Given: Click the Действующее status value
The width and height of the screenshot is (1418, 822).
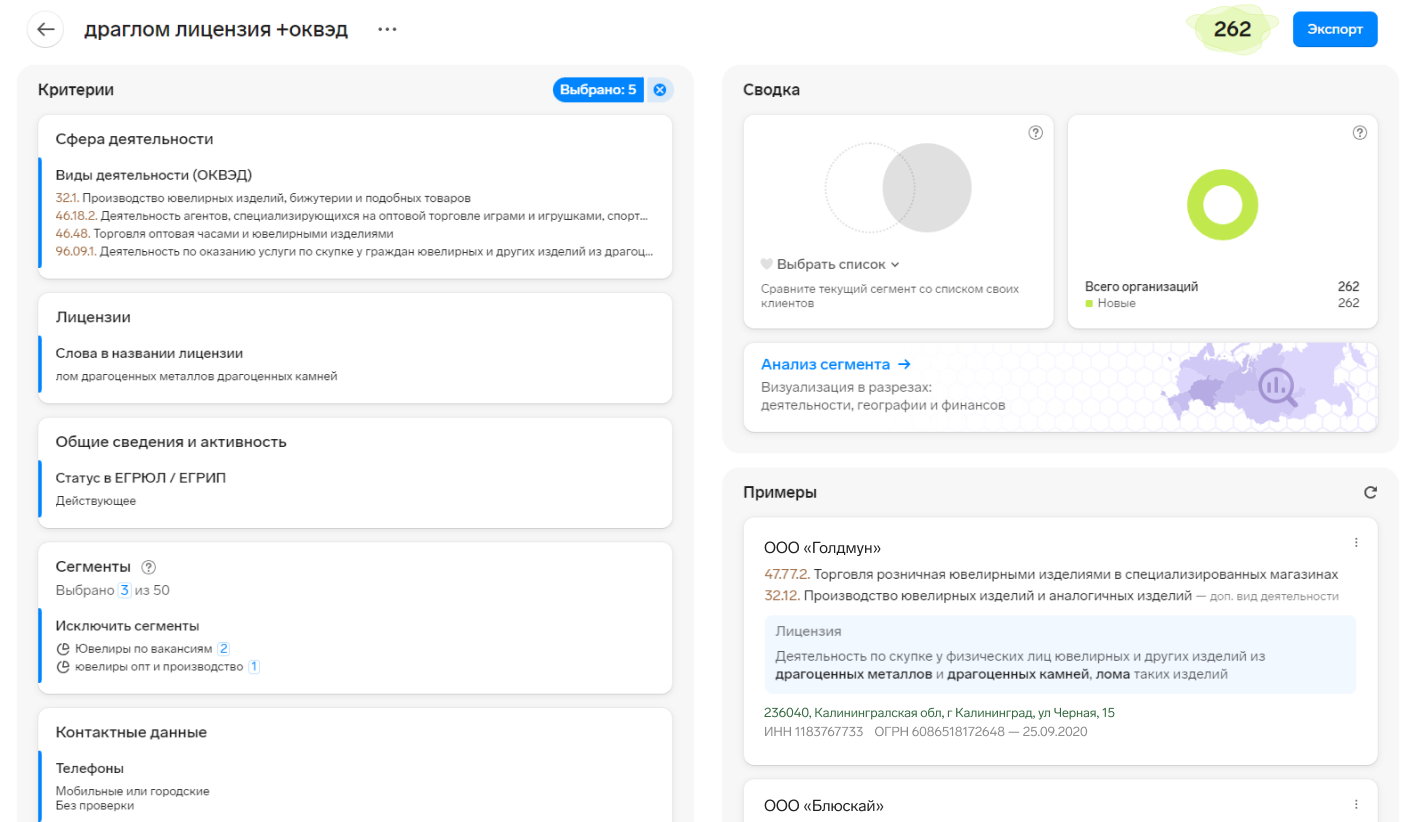Looking at the screenshot, I should [x=96, y=501].
